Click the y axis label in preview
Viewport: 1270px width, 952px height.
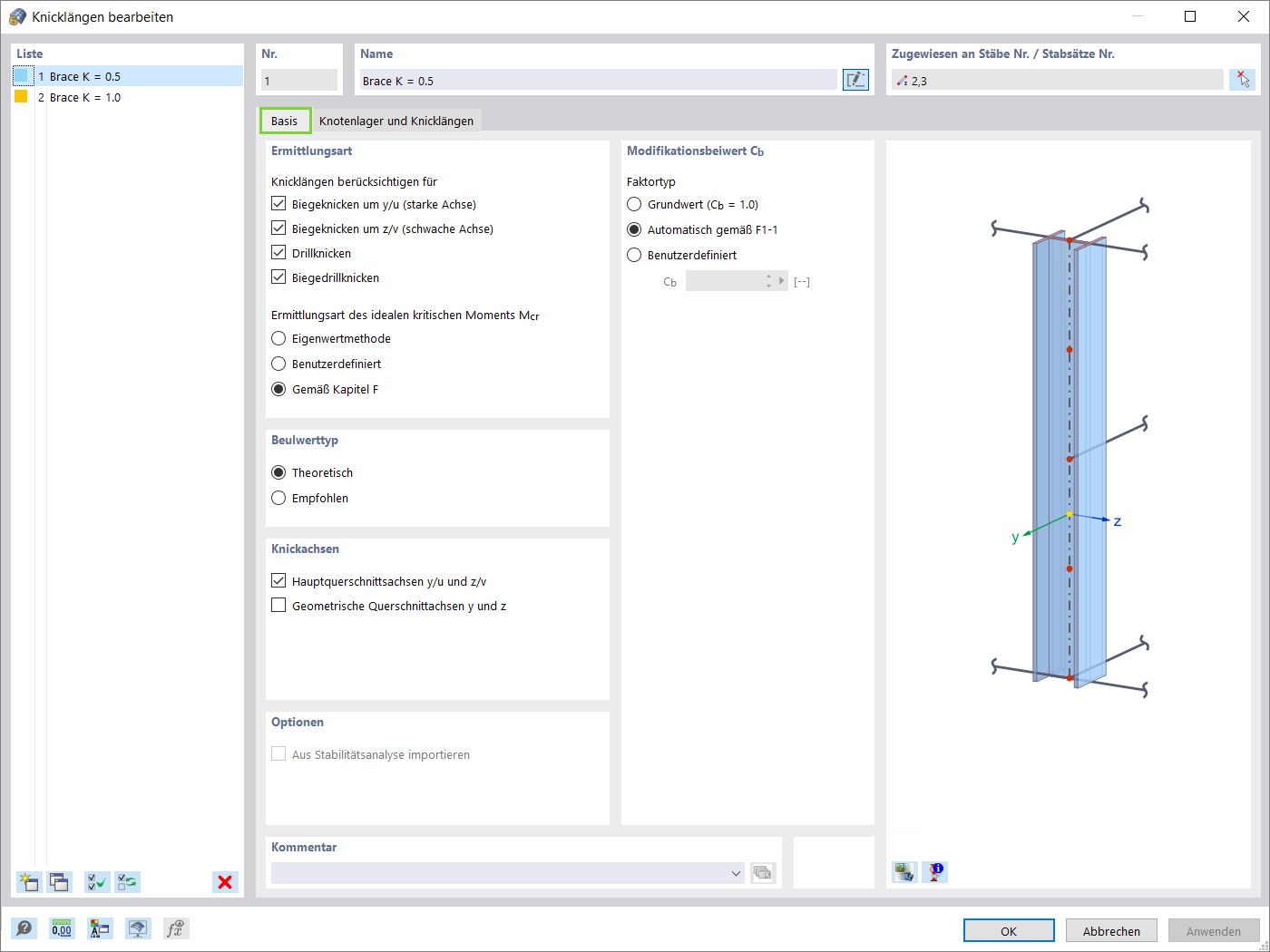click(x=1015, y=538)
